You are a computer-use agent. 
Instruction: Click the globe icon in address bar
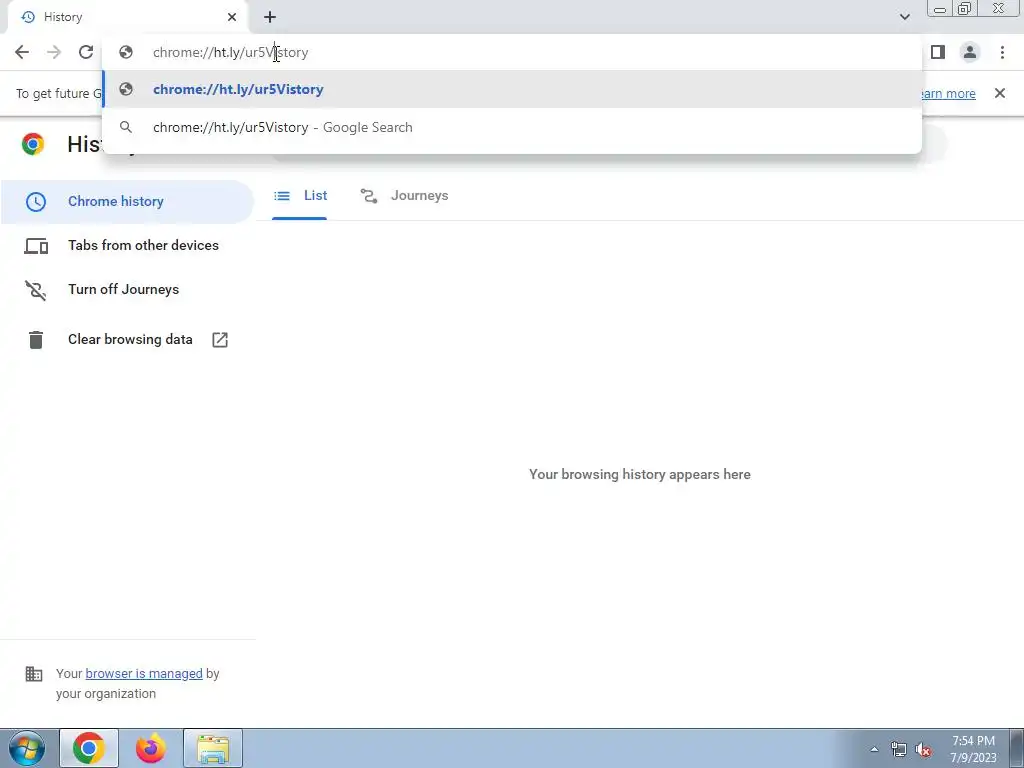126,52
